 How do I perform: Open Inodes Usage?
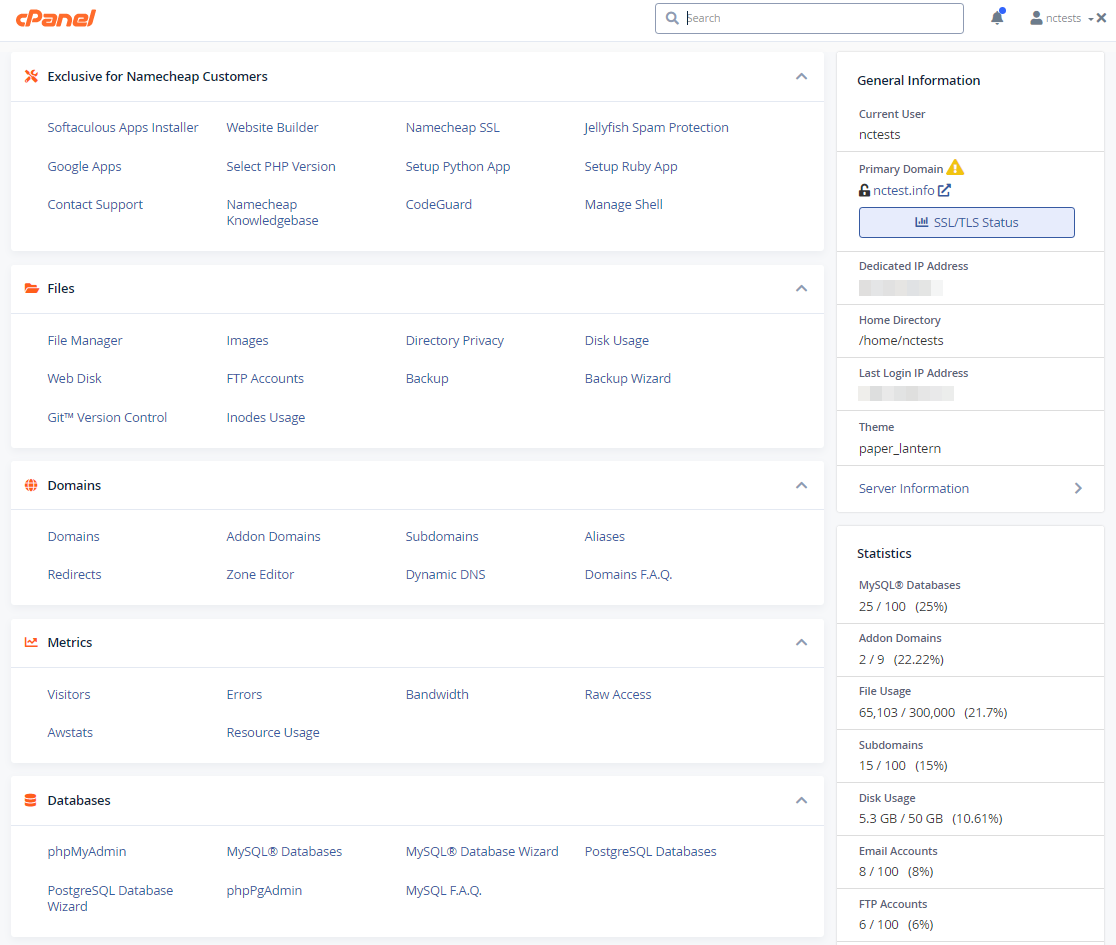point(265,418)
